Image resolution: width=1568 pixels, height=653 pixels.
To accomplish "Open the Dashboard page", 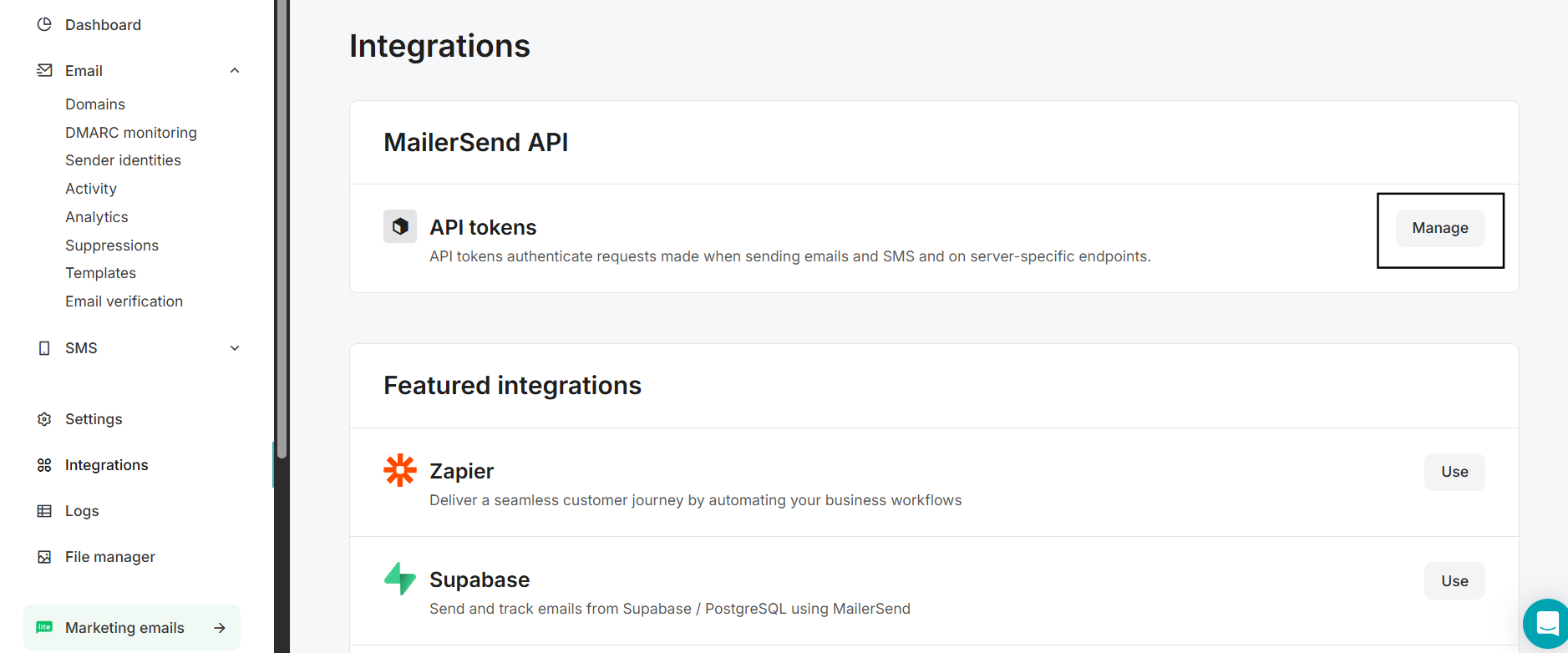I will click(103, 25).
